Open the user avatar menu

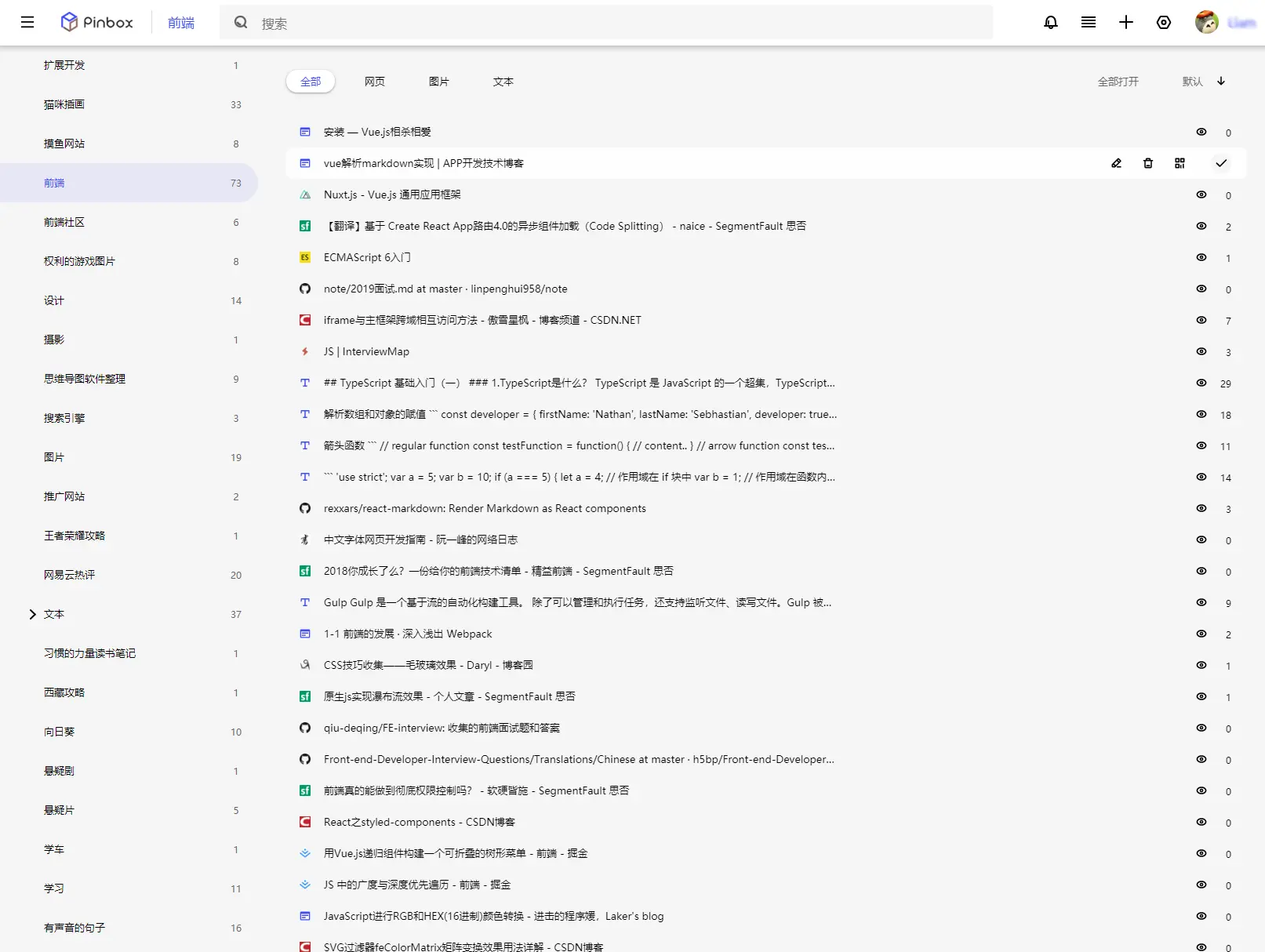click(1207, 22)
